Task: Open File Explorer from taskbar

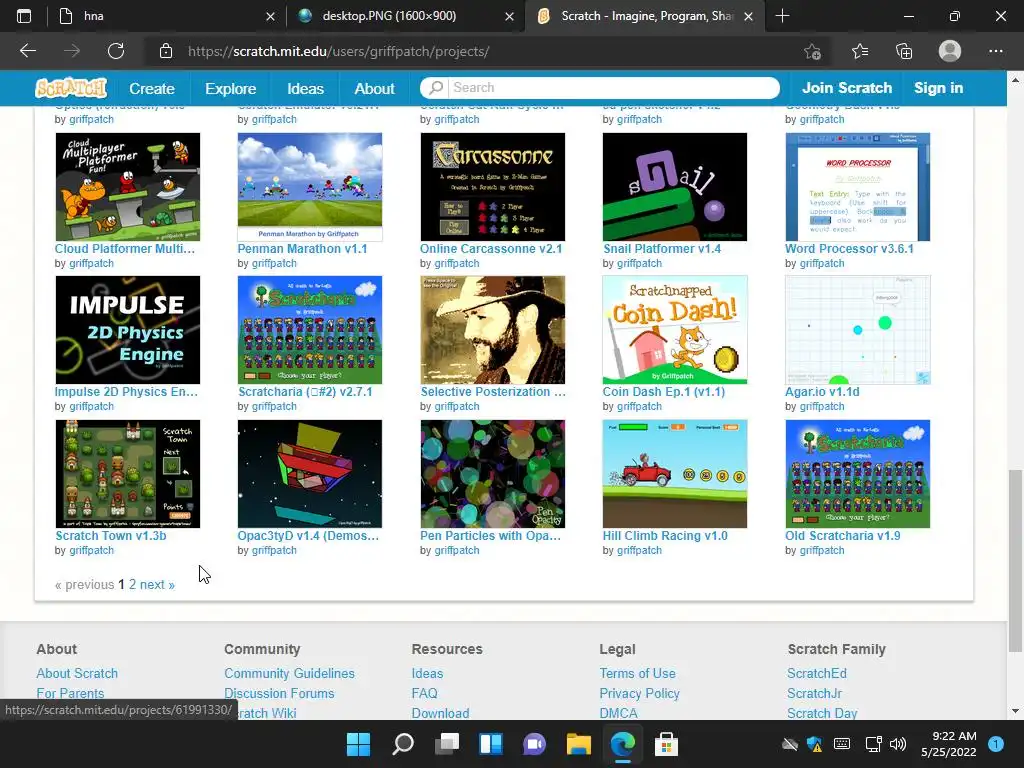Action: coord(579,744)
